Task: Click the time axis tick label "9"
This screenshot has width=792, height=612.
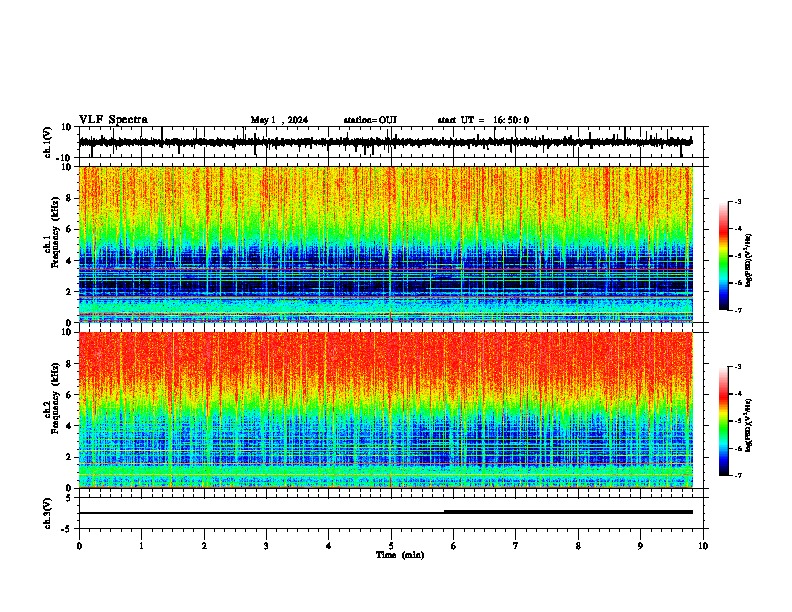Action: click(640, 546)
